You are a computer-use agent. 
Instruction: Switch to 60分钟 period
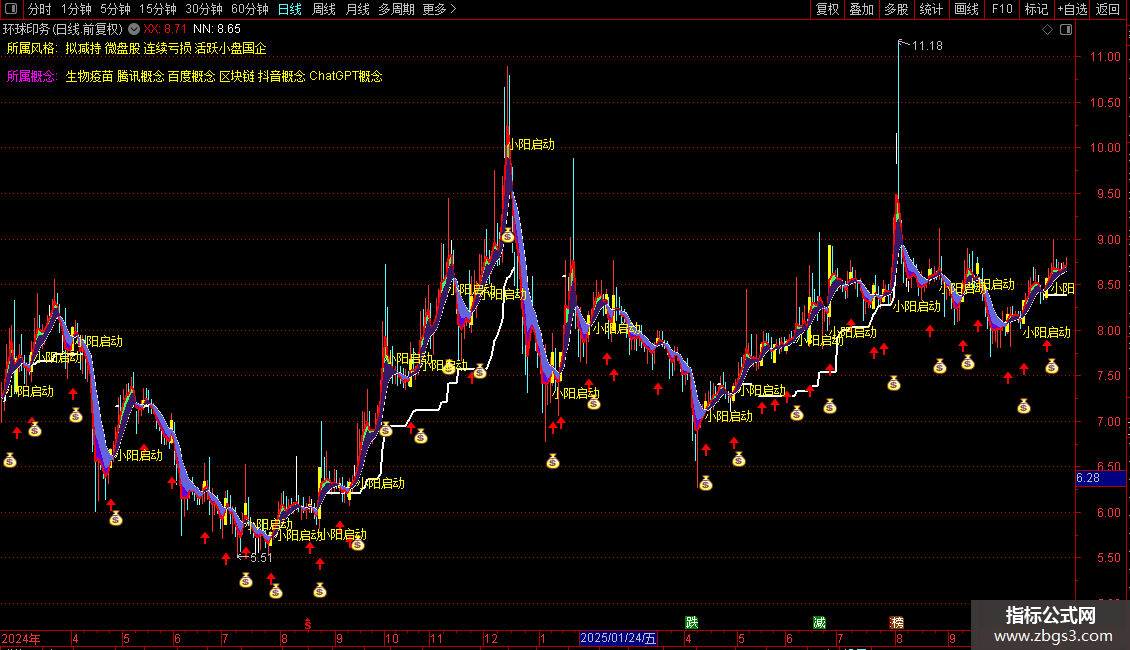tap(250, 9)
